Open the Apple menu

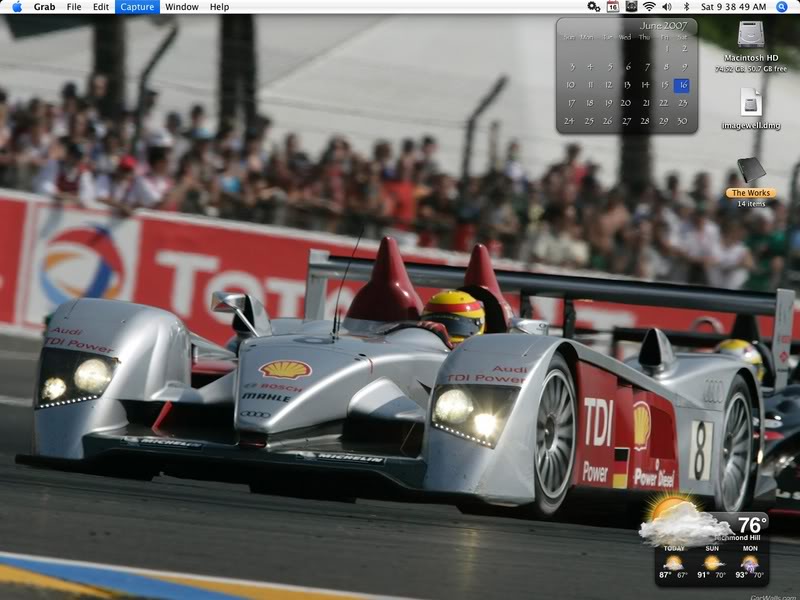click(x=17, y=7)
